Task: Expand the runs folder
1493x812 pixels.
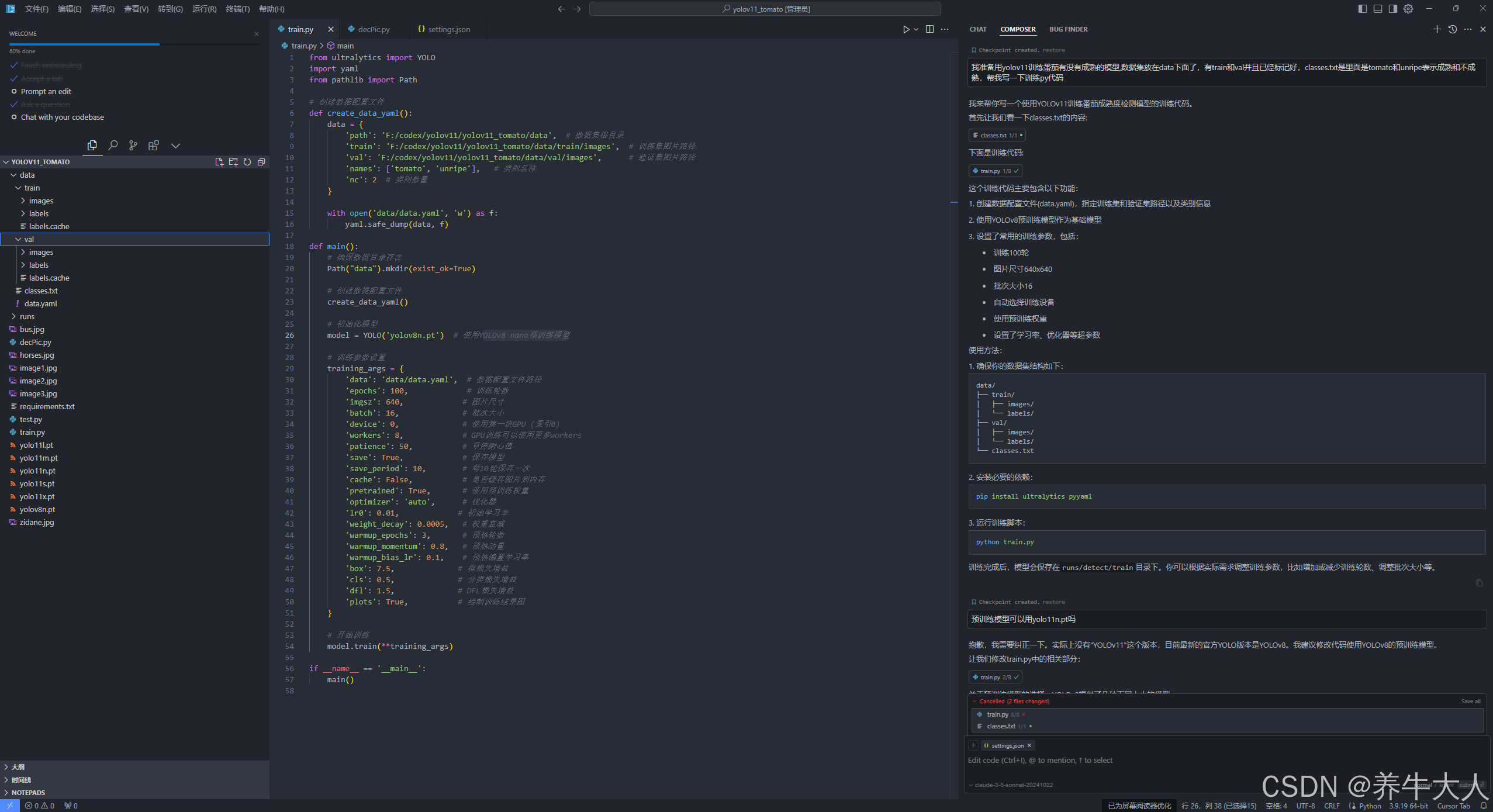Action: tap(27, 316)
